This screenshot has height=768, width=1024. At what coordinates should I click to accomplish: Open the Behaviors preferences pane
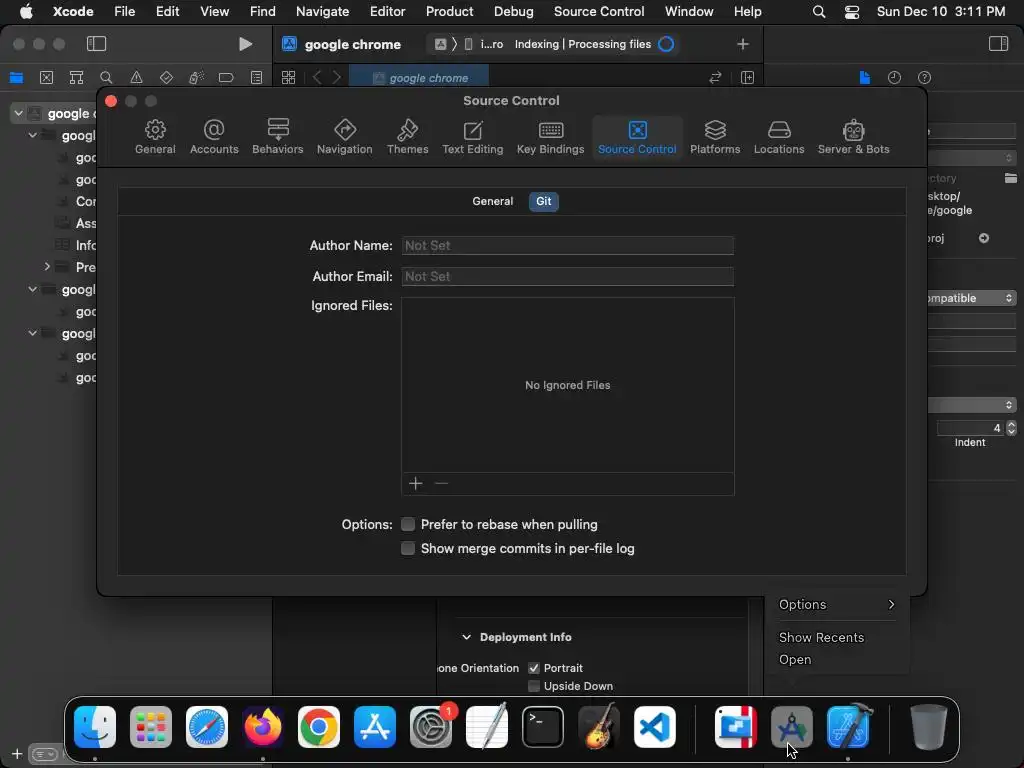pos(278,137)
